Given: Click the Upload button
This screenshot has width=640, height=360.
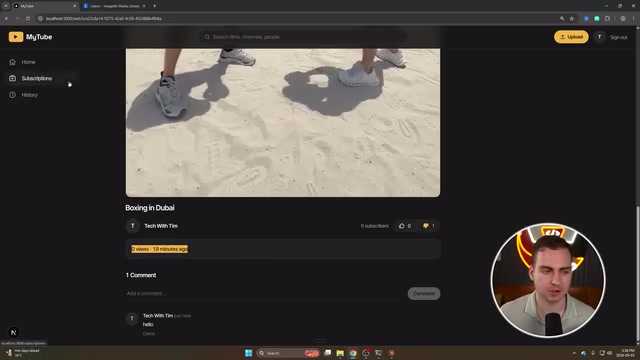Looking at the screenshot, I should 571,37.
